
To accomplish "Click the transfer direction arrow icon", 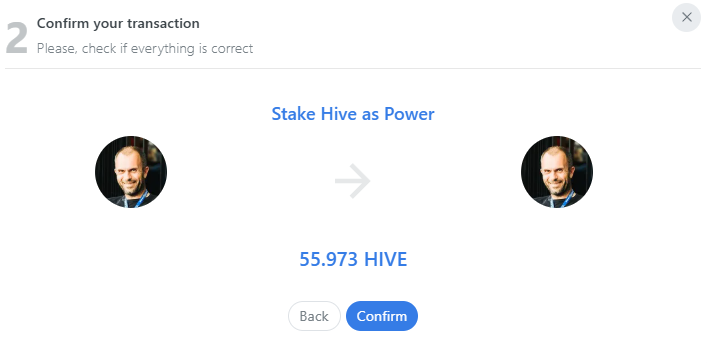I will [353, 181].
